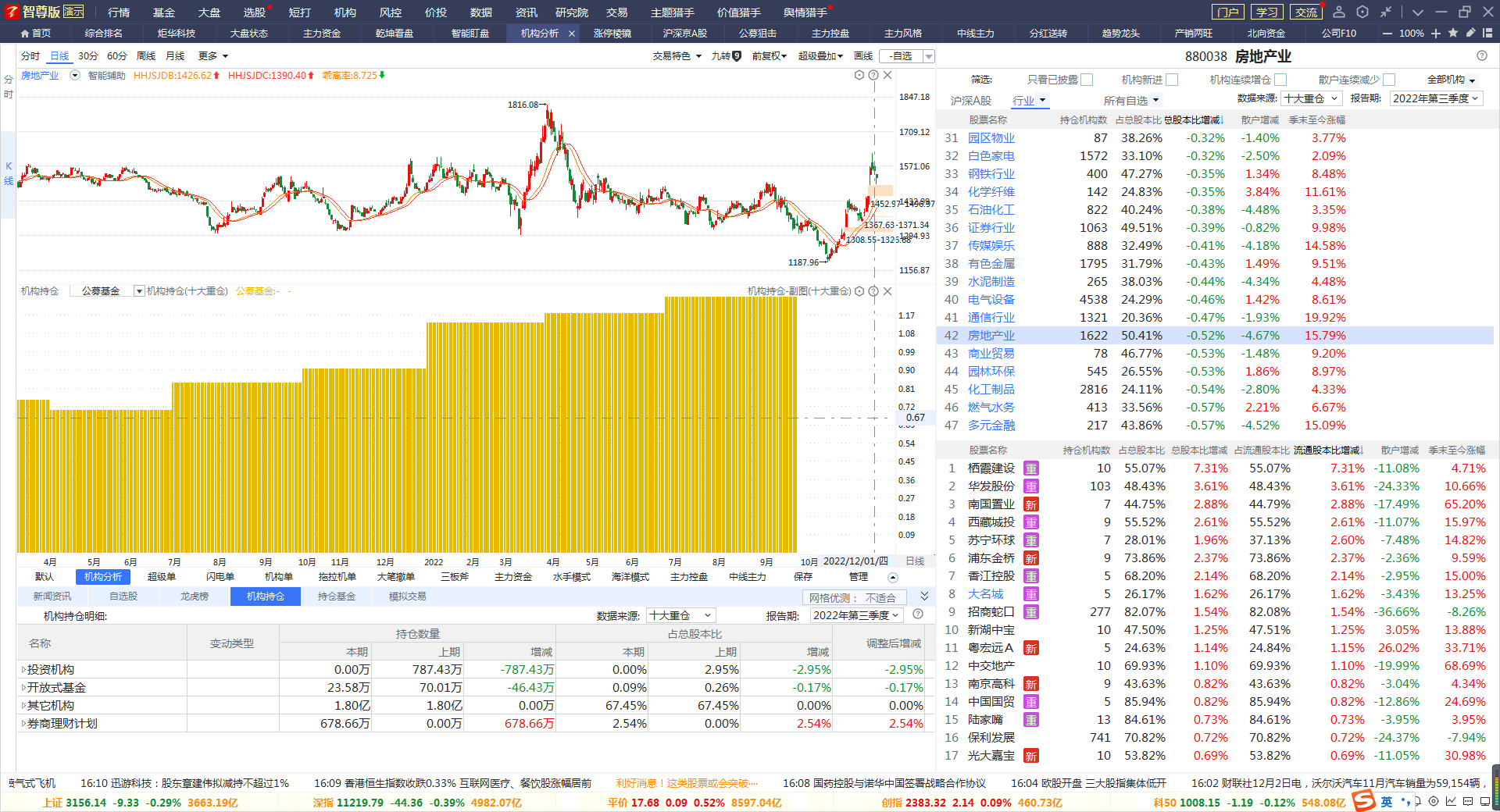The width and height of the screenshot is (1500, 812).
Task: Click the round arrow icon after 管理
Action: click(893, 578)
